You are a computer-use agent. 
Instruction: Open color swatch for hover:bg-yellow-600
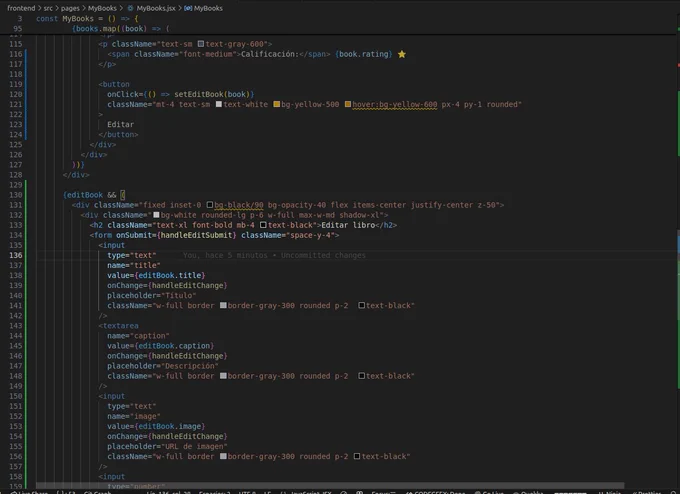(x=348, y=104)
